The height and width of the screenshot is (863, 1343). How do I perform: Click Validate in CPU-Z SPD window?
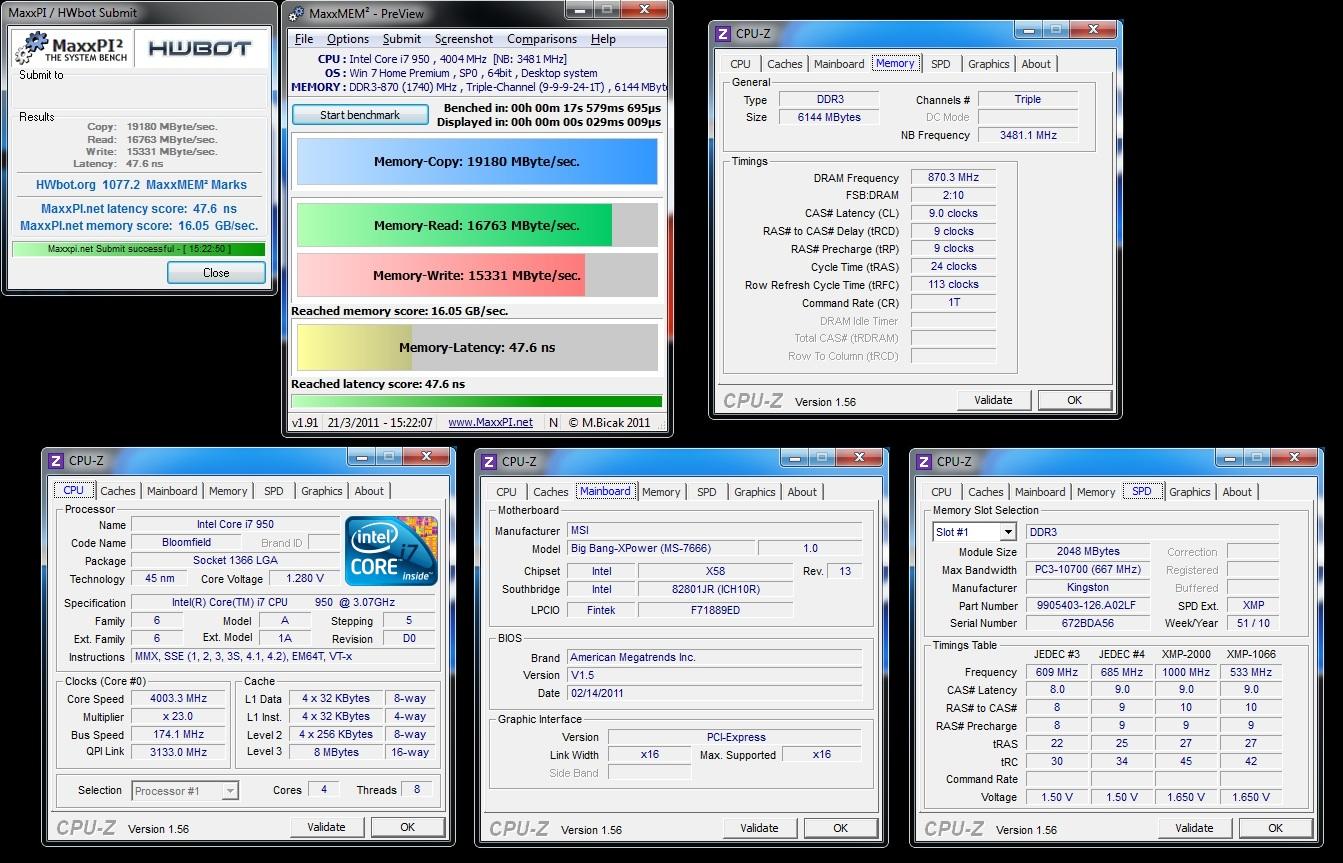click(x=1194, y=828)
